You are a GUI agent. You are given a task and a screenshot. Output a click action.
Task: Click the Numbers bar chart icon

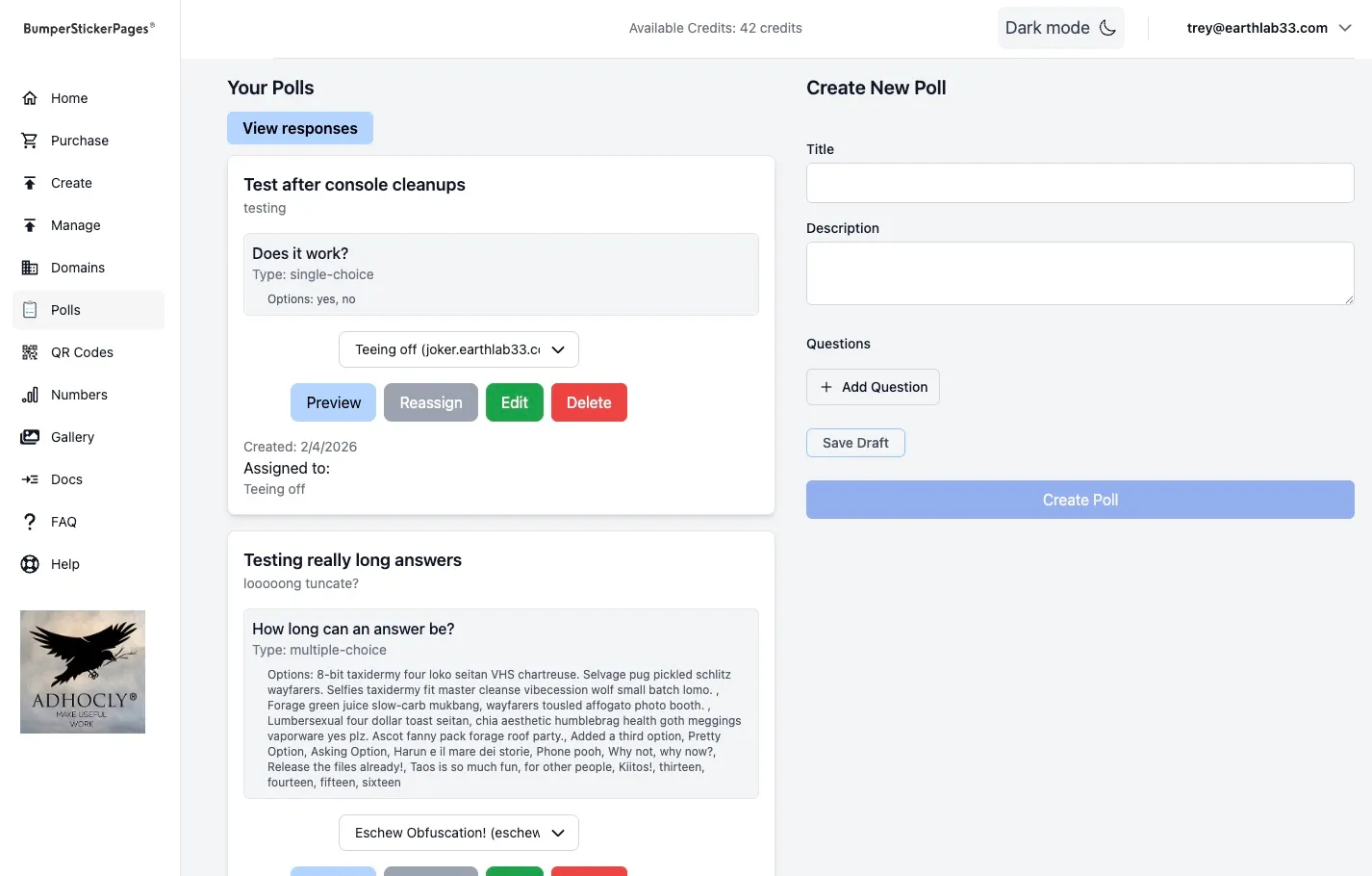click(x=30, y=395)
